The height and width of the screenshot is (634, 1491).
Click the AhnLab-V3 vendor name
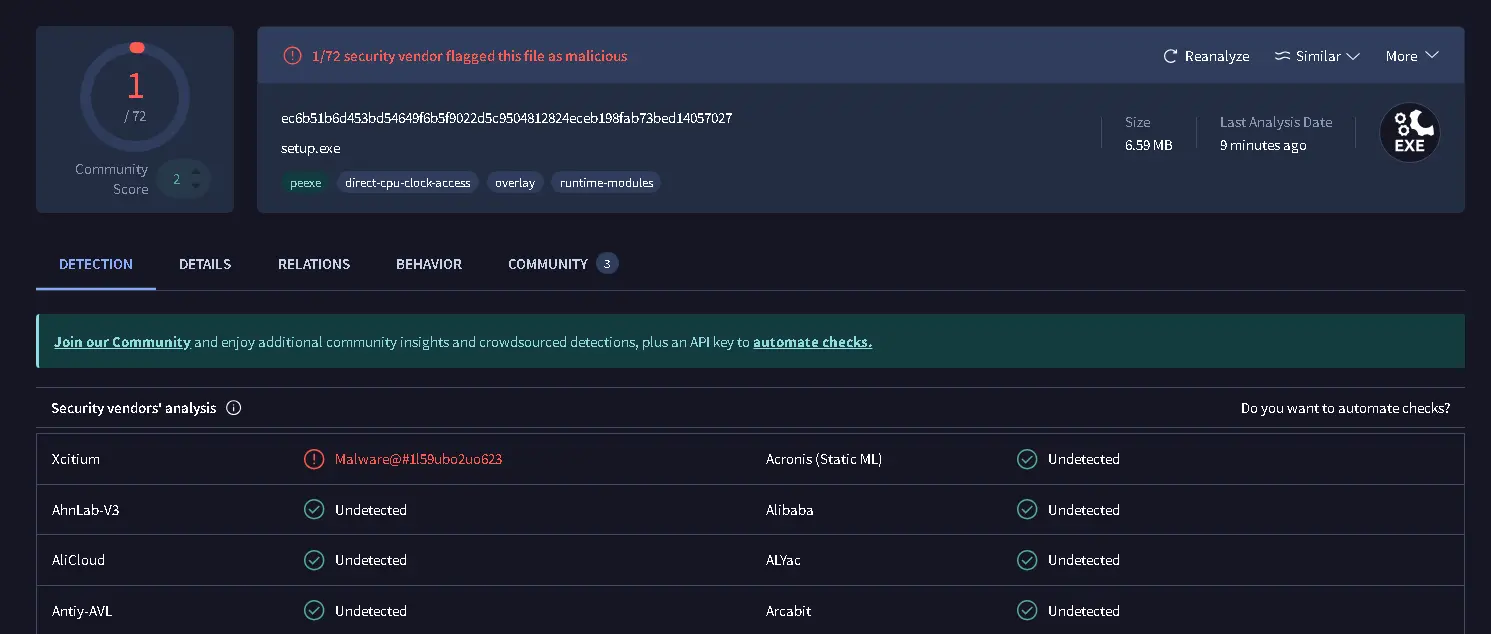[86, 510]
